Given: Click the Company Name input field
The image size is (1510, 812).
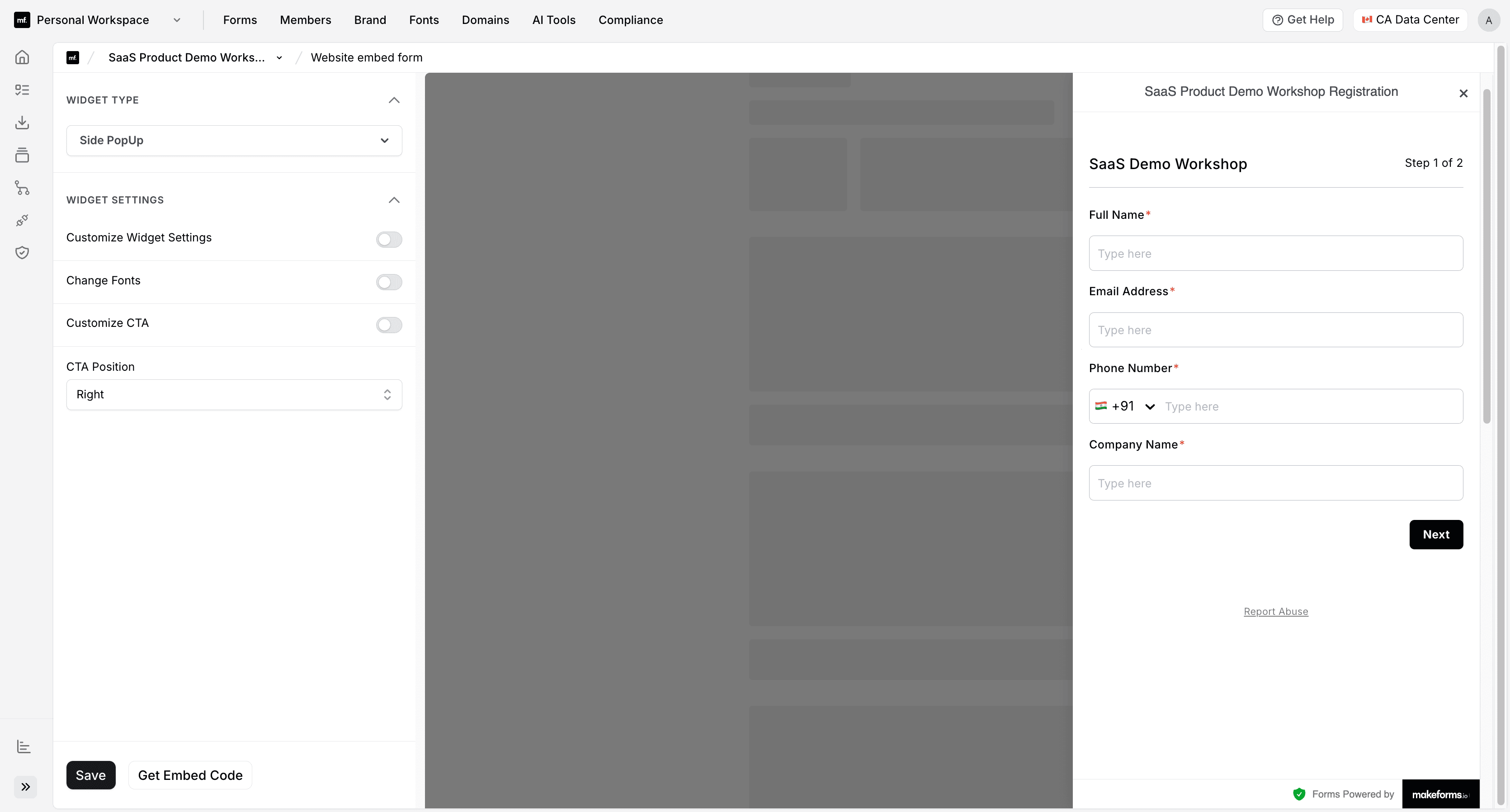Looking at the screenshot, I should tap(1275, 482).
